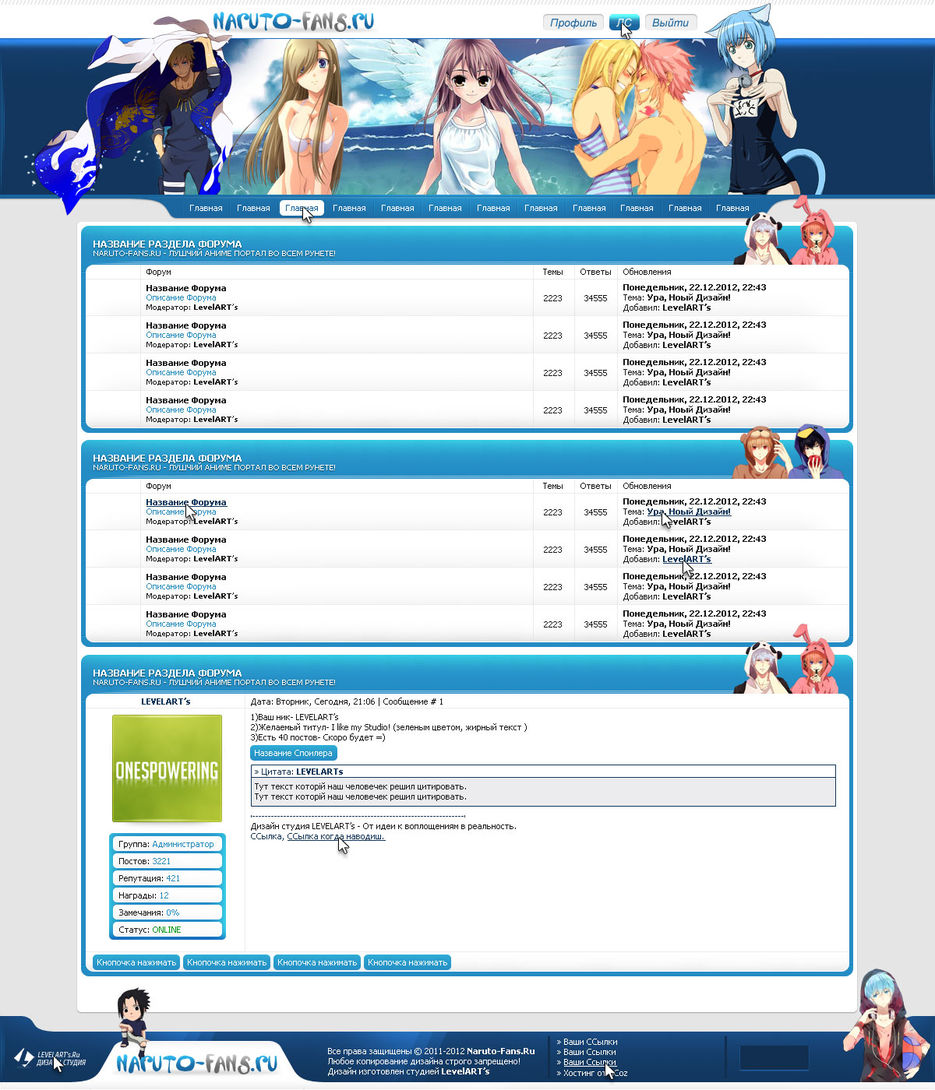
Task: Select the rightmost Главная item in navigation bar
Action: point(733,208)
